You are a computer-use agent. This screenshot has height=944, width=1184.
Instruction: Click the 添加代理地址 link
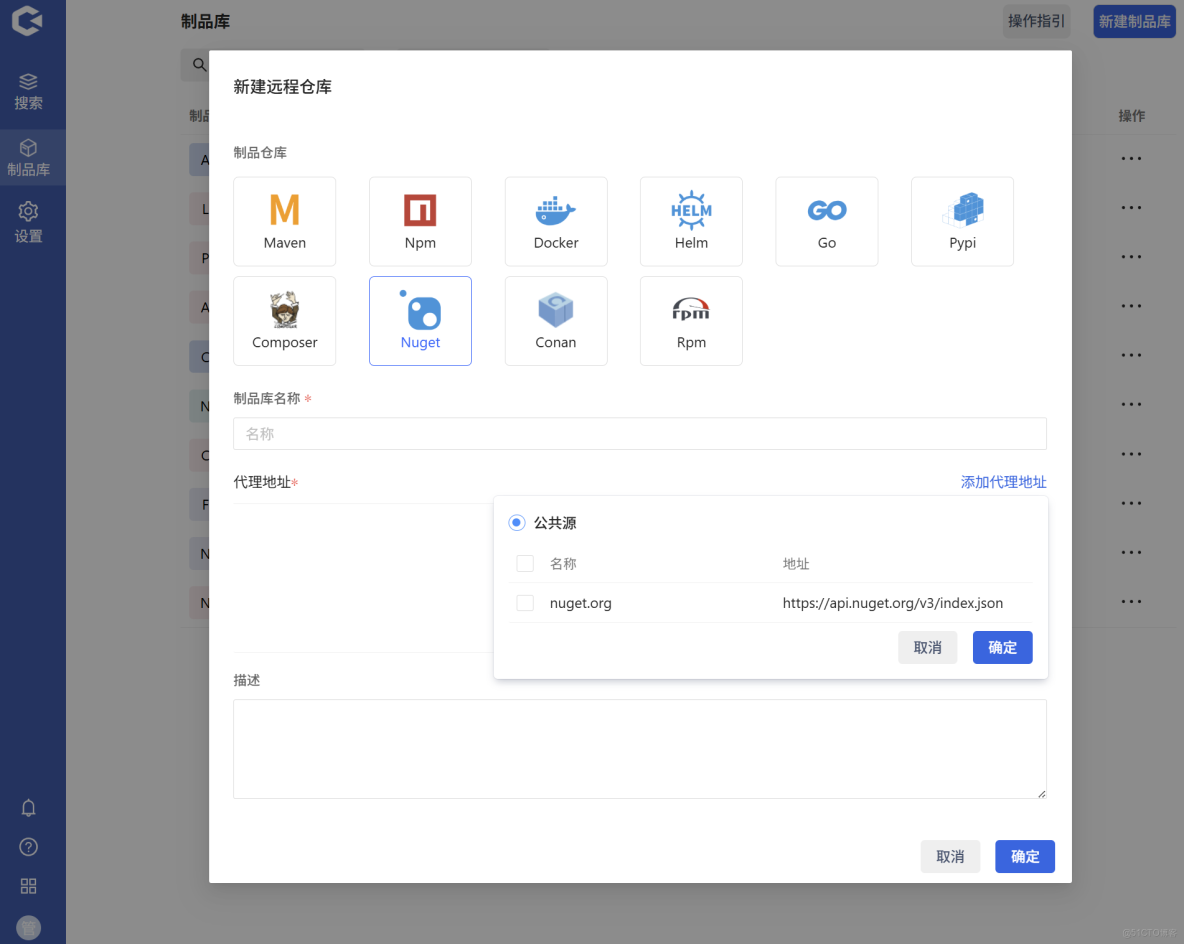tap(1003, 481)
